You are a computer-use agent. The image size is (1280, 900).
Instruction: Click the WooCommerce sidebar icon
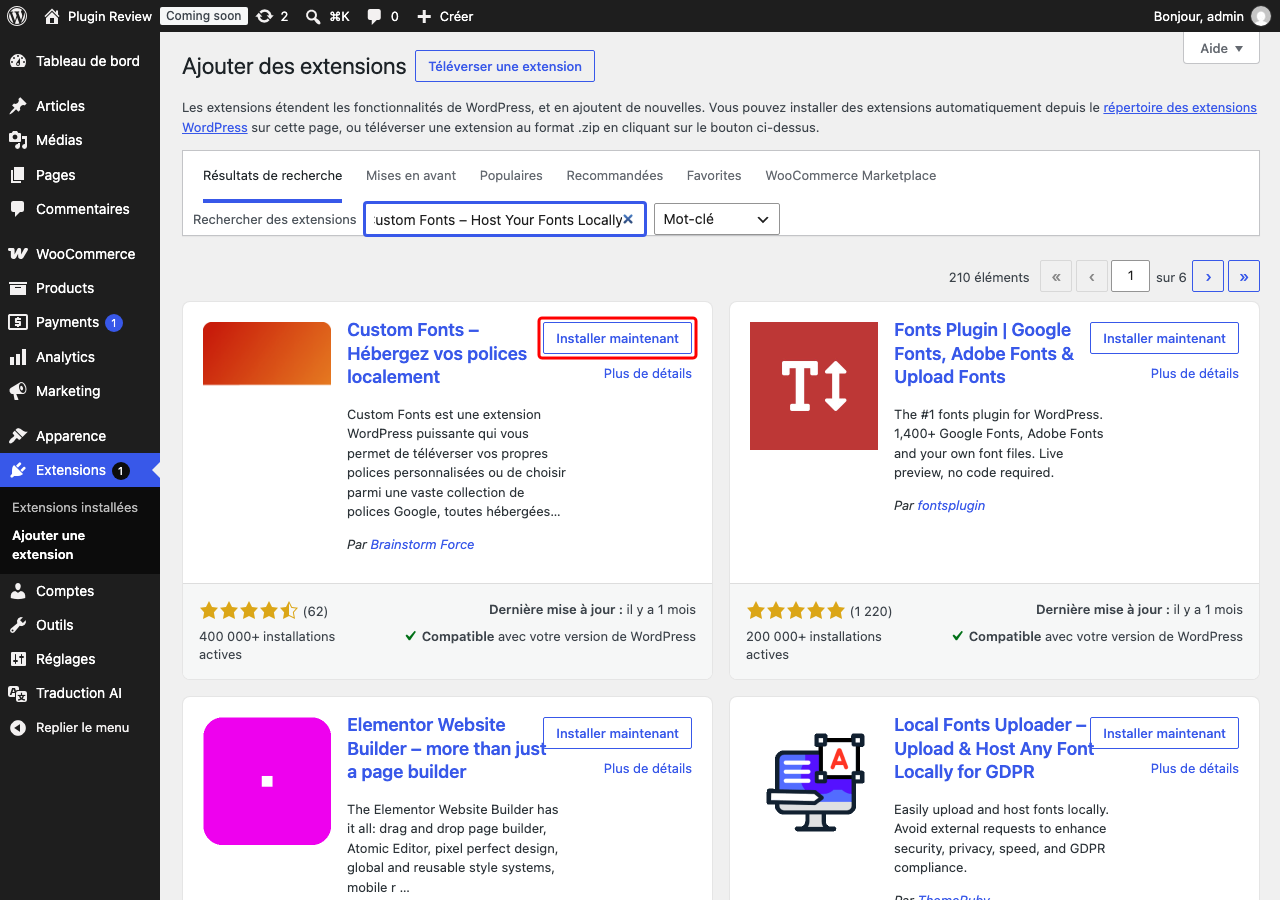[x=18, y=254]
